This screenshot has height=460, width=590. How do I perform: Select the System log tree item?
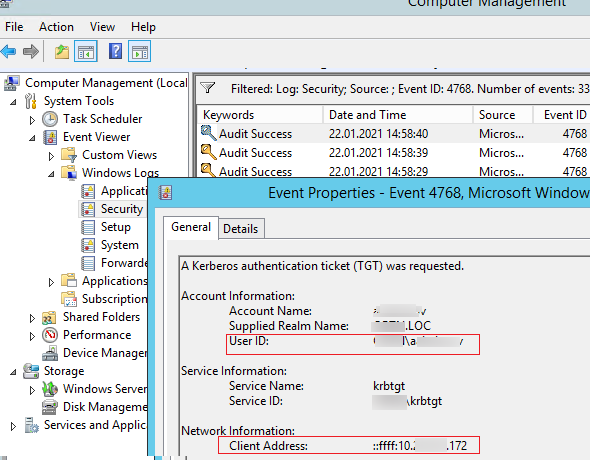[x=120, y=245]
